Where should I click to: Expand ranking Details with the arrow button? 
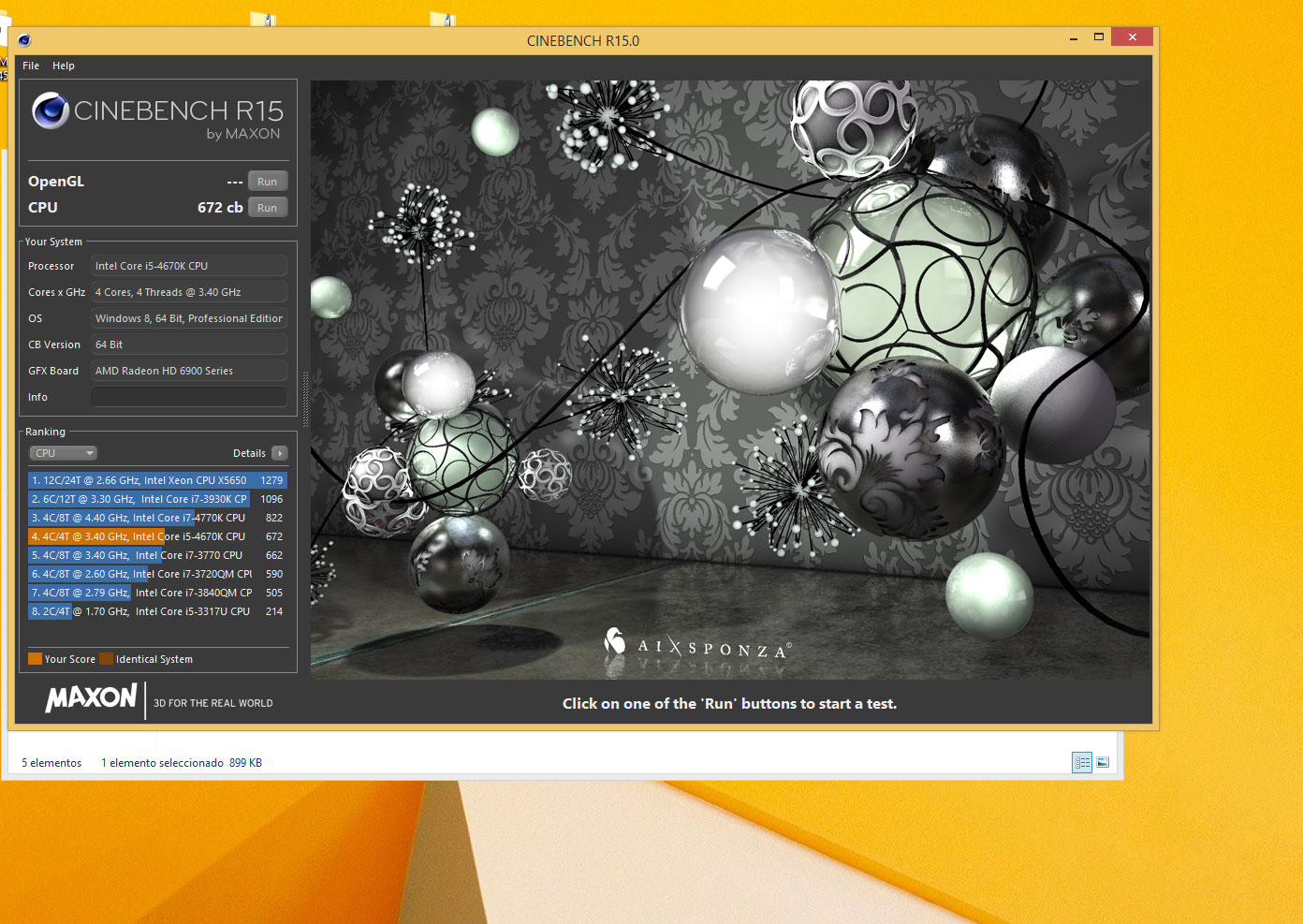tap(279, 453)
